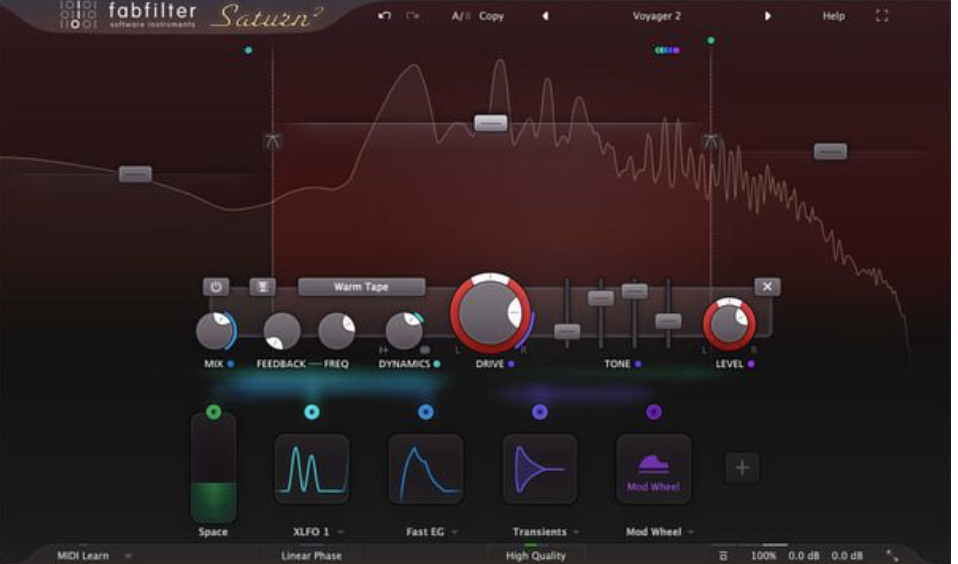Click the undo arrow icon
The height and width of the screenshot is (564, 958).
[384, 16]
